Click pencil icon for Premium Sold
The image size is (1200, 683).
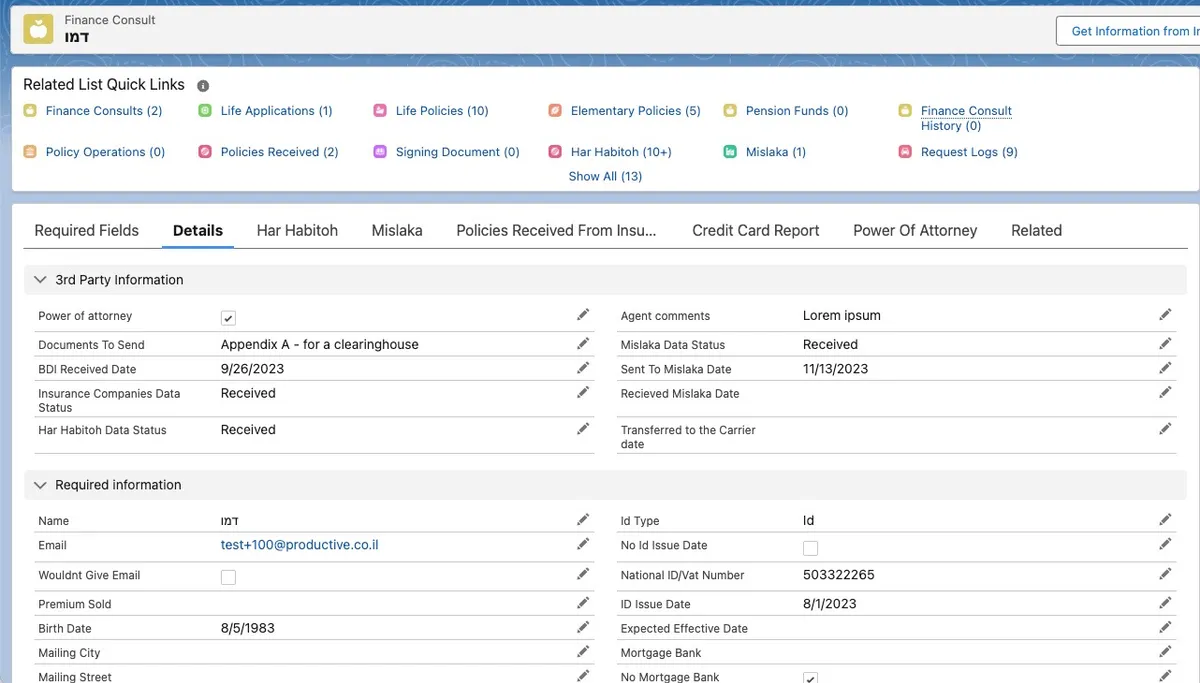point(583,603)
